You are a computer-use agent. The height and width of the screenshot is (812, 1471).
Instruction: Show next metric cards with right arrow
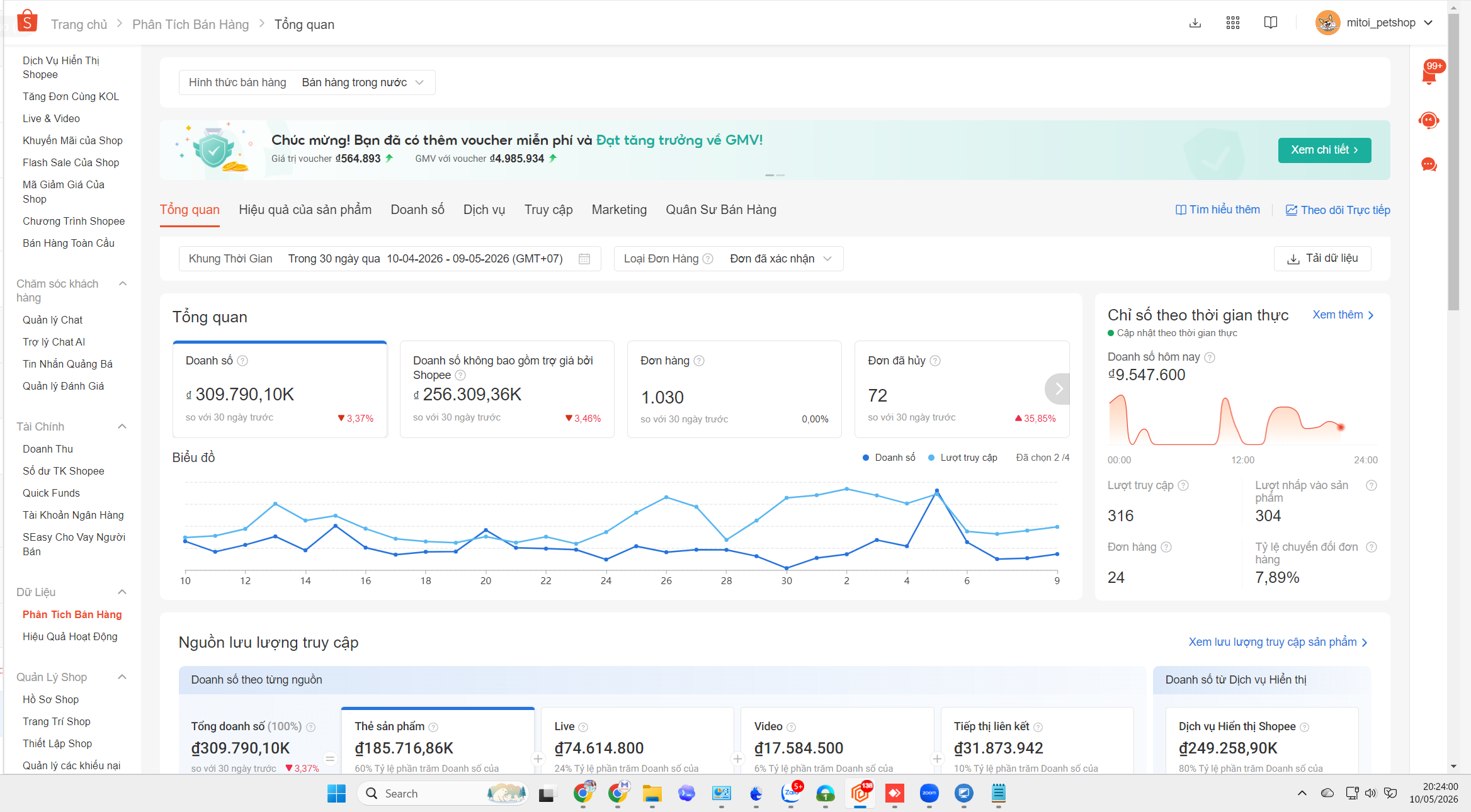(1058, 389)
